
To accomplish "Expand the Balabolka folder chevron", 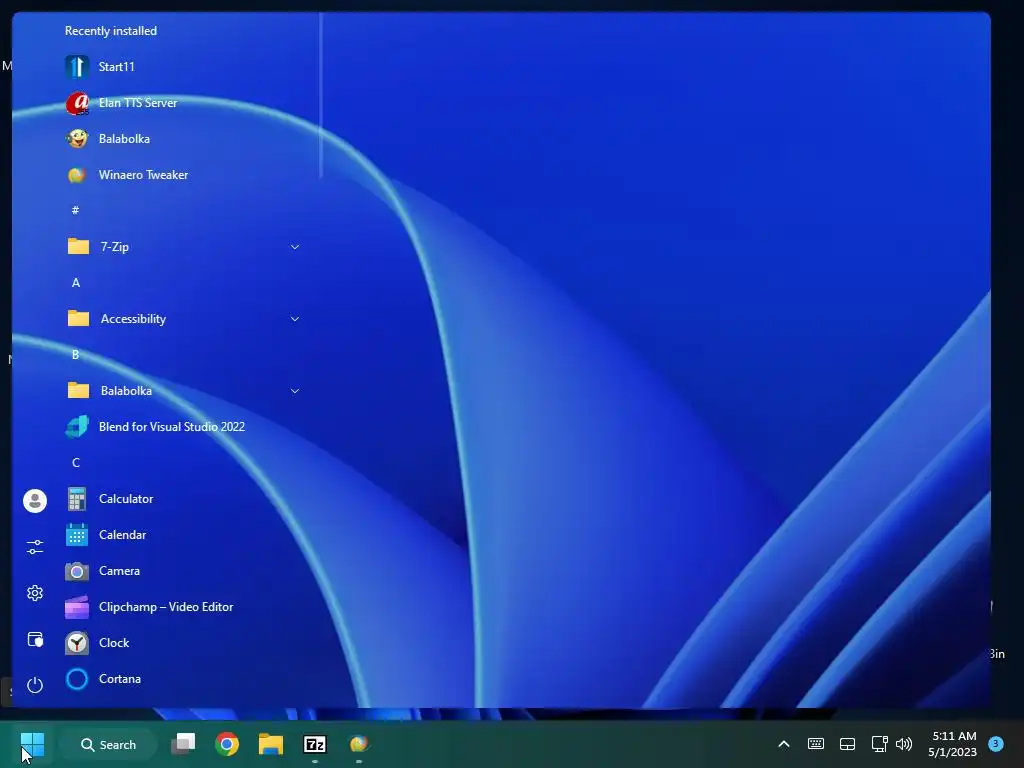I will (295, 391).
